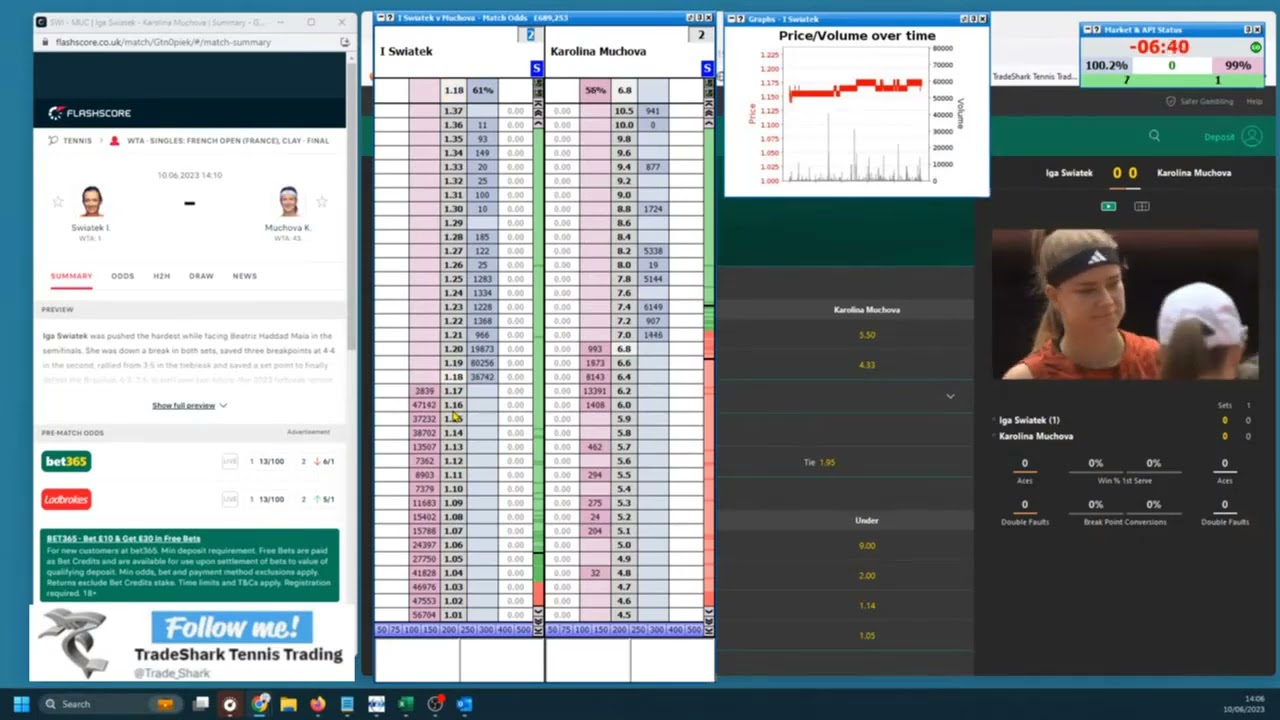Screen dimensions: 1280x720
Task: Open the ODDS tab on Flashscore
Action: coord(122,276)
